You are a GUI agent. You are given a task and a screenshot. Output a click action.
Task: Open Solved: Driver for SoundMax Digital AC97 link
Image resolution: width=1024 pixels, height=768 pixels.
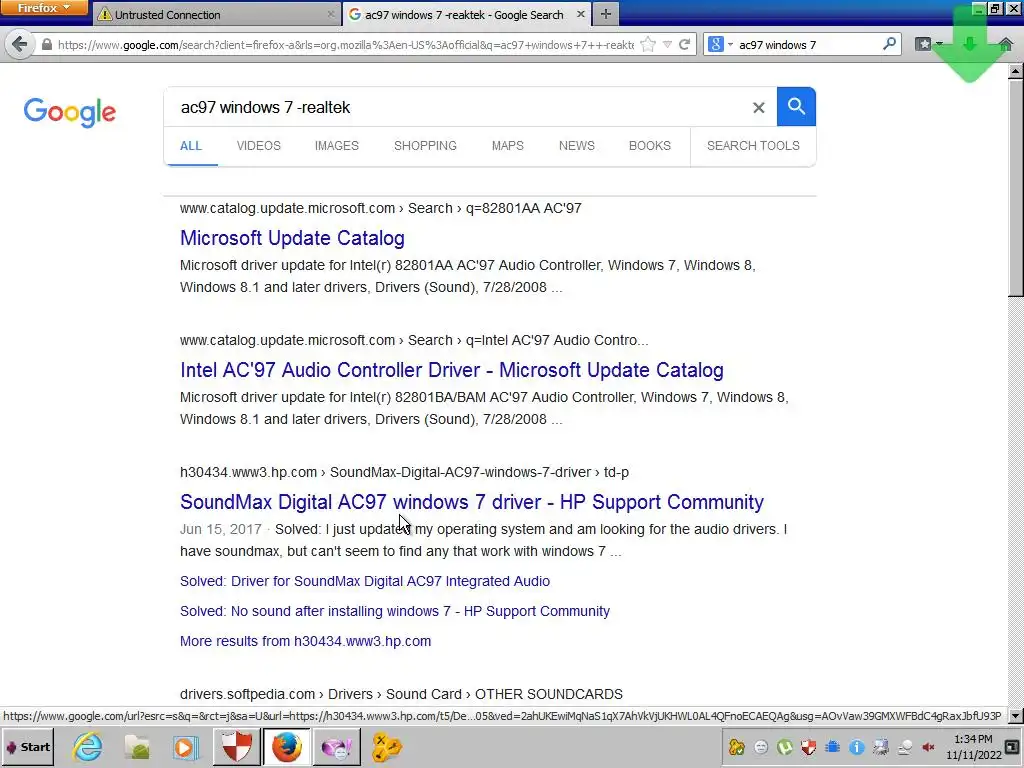click(x=364, y=581)
